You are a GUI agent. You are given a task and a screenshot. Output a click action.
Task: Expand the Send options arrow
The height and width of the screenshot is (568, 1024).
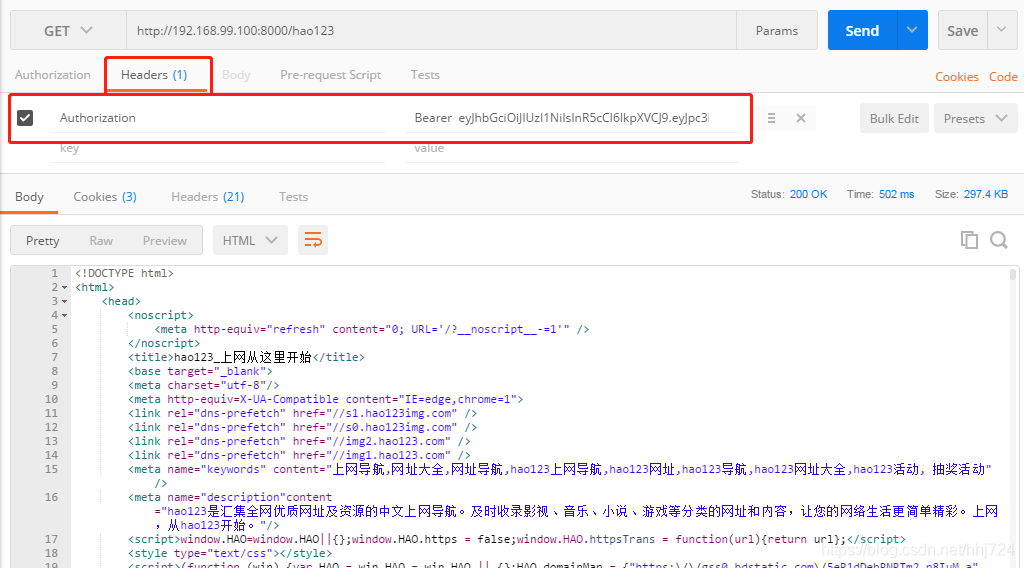click(912, 31)
